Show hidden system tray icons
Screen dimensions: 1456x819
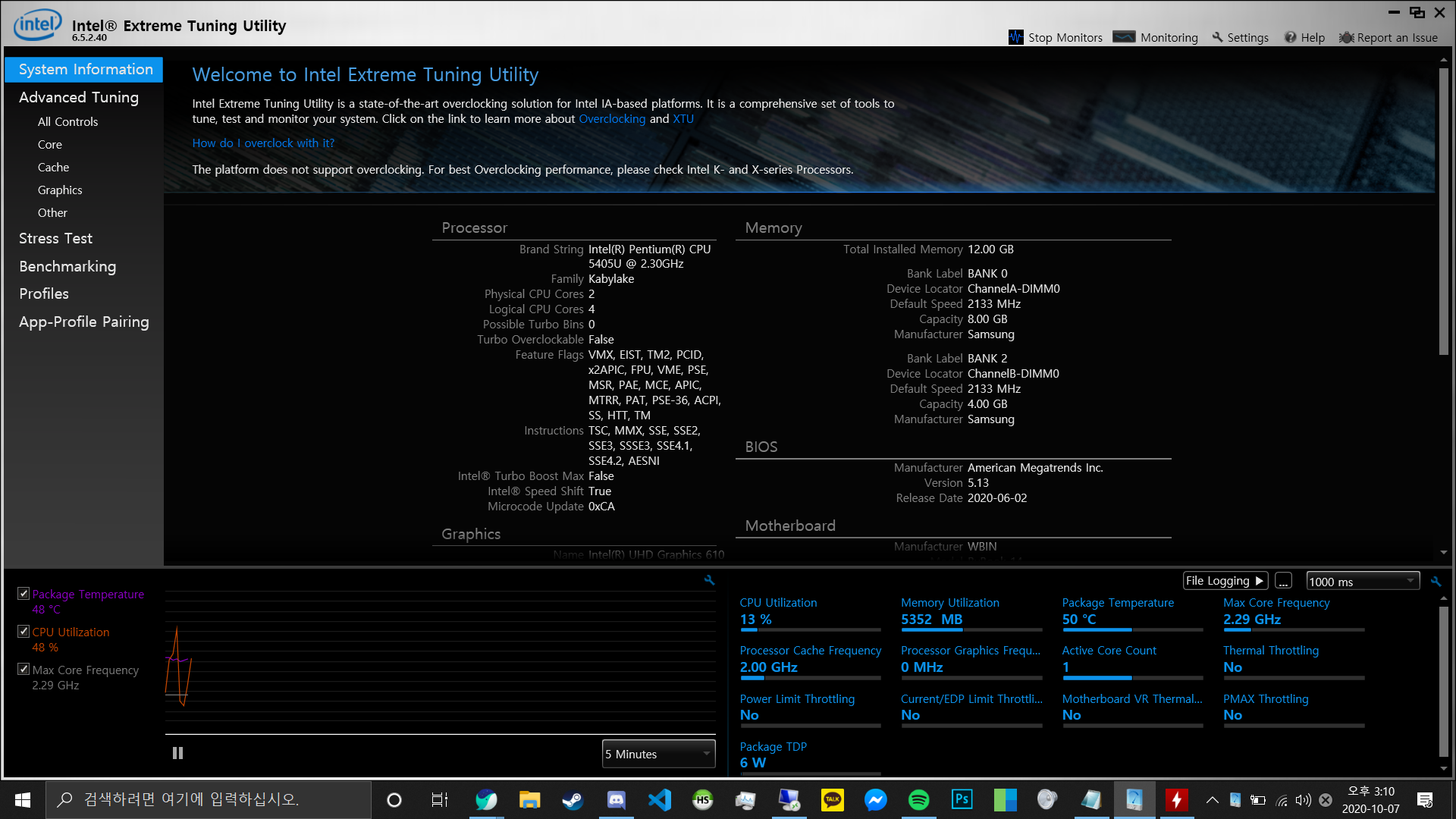click(x=1213, y=800)
